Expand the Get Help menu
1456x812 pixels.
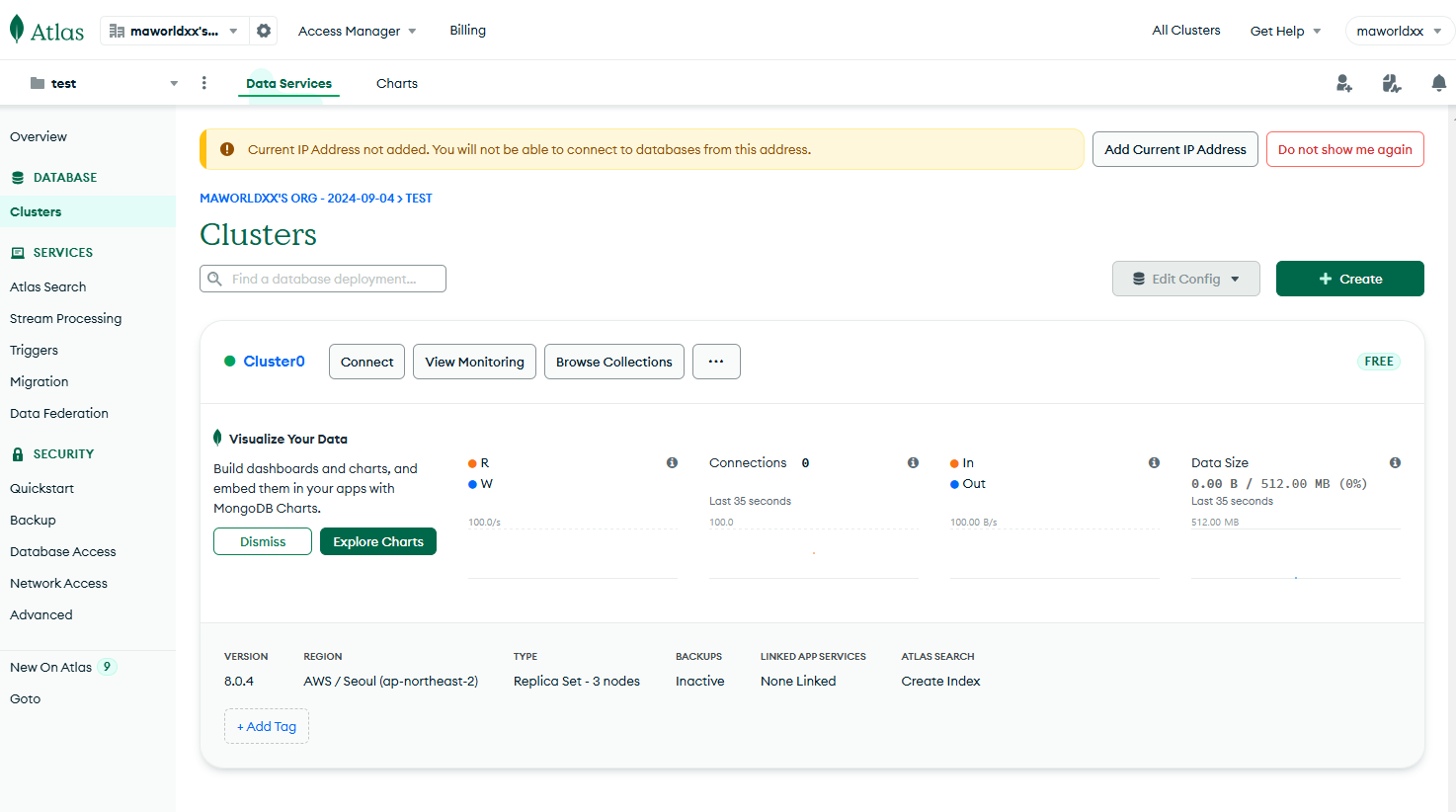(1285, 31)
